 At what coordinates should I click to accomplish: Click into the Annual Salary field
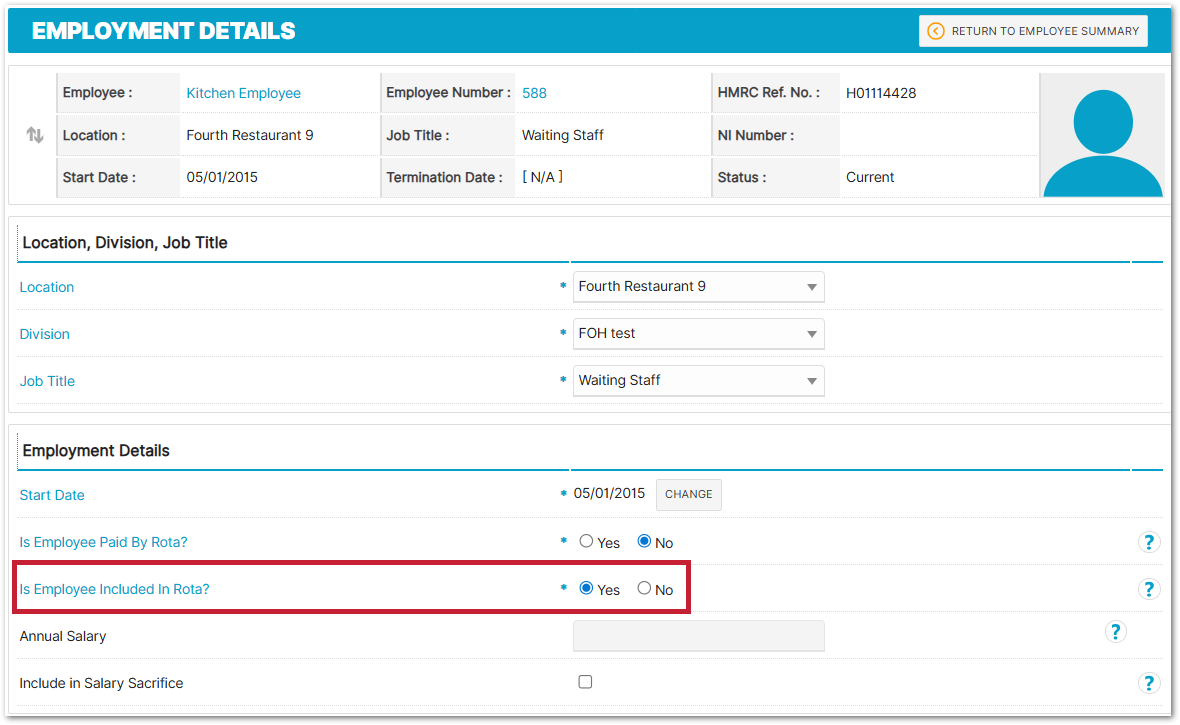[x=698, y=636]
